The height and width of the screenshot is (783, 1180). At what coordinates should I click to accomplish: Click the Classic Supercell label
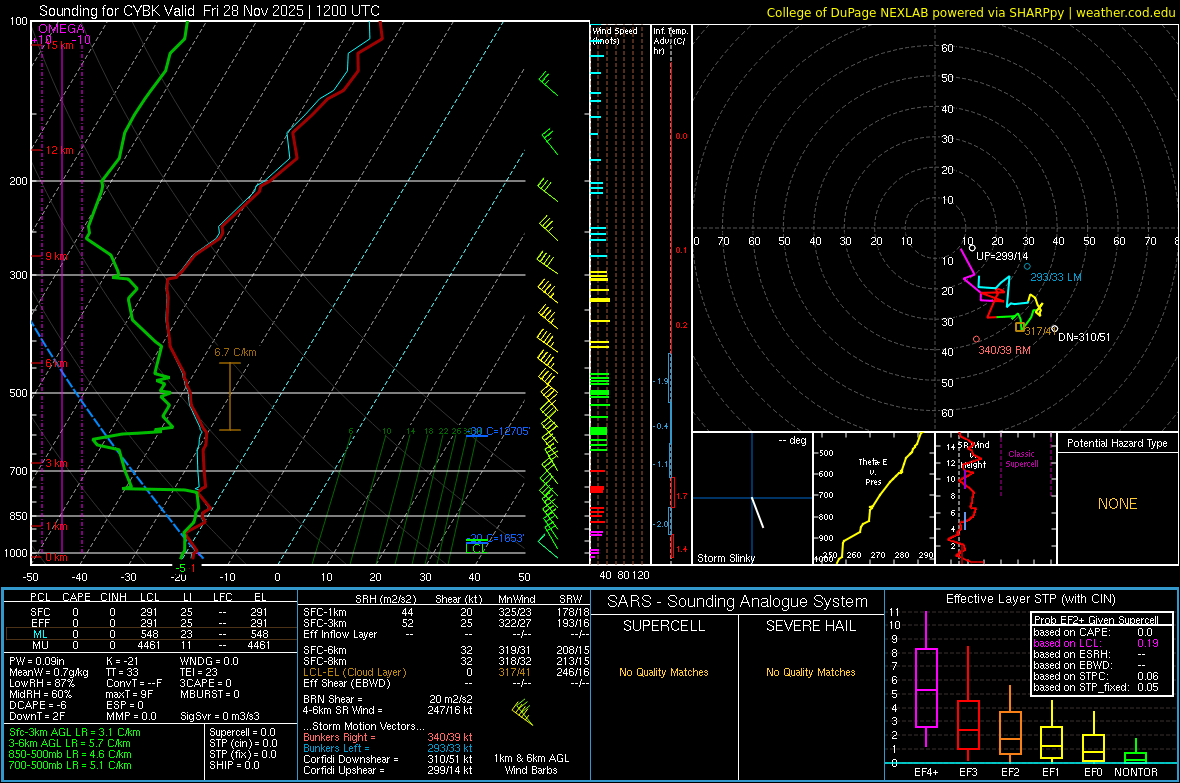1021,459
